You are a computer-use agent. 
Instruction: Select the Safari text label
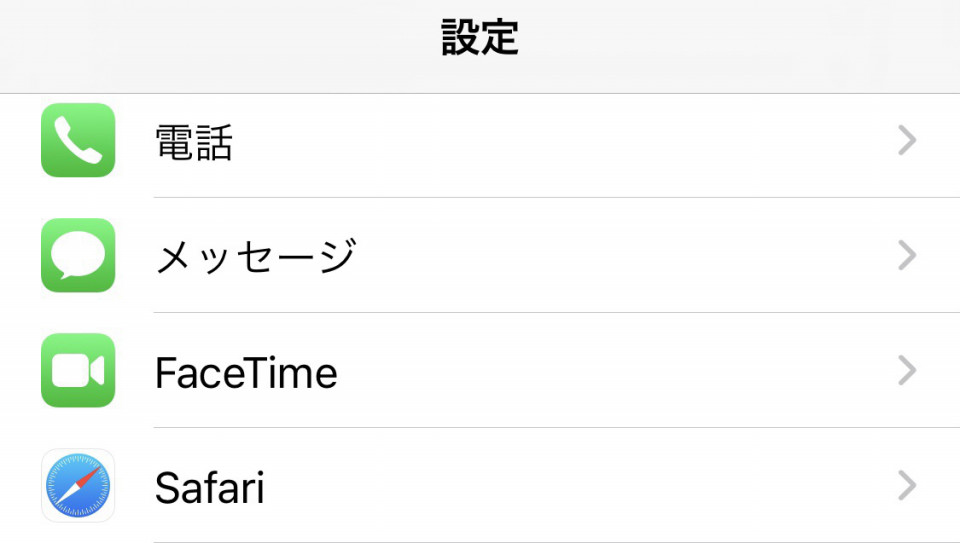coord(209,487)
